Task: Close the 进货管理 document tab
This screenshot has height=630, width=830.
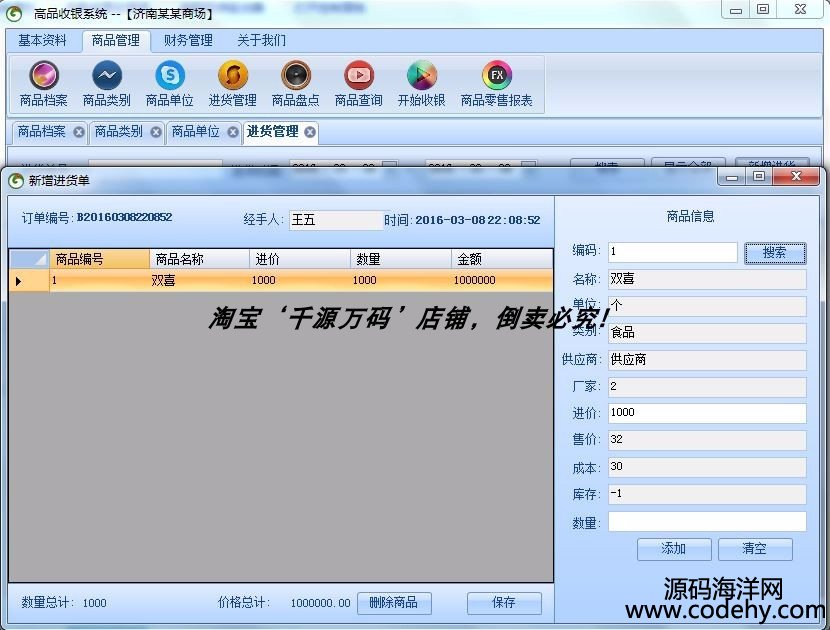Action: 310,132
